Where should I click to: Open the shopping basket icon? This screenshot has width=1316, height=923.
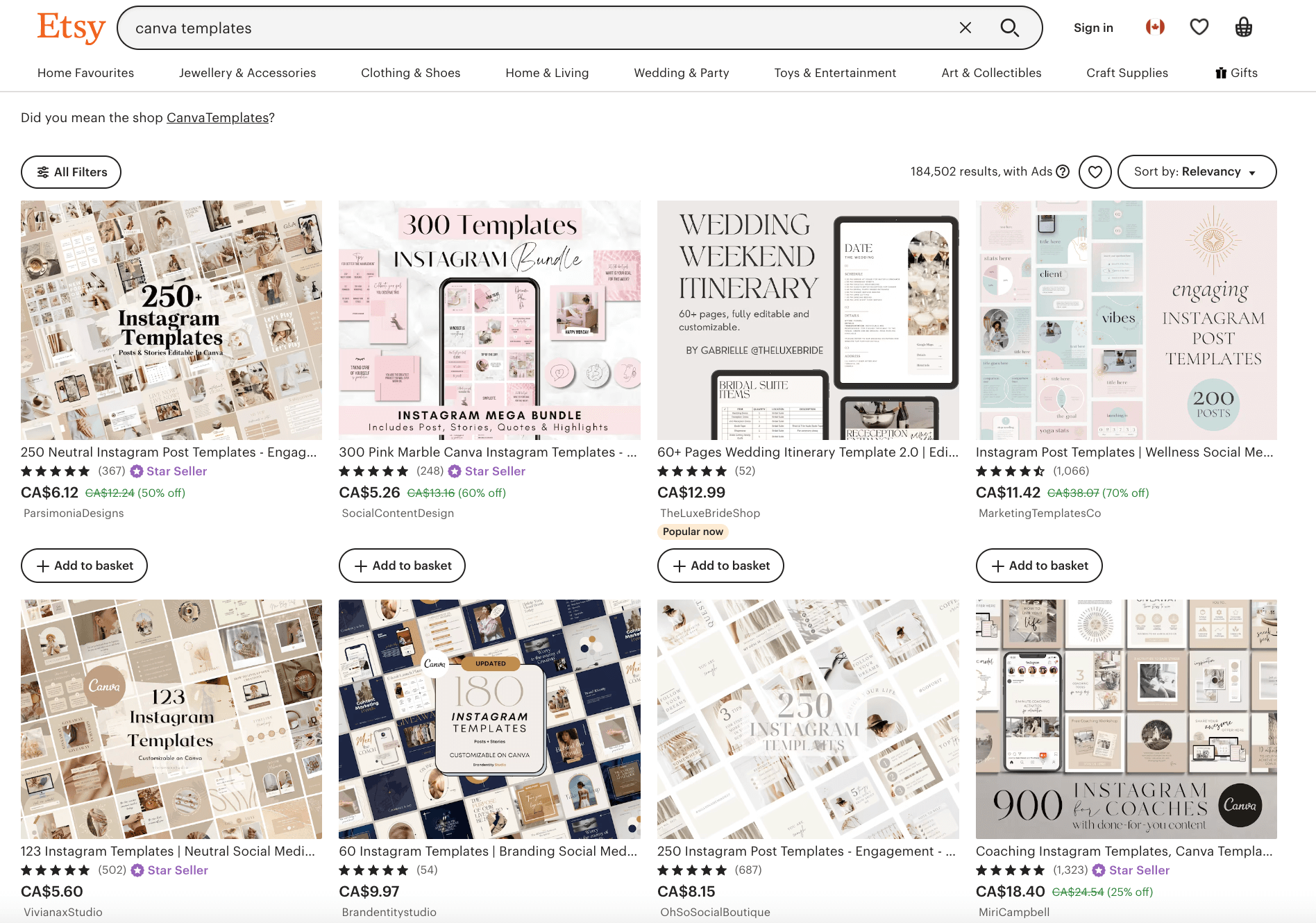pyautogui.click(x=1244, y=27)
